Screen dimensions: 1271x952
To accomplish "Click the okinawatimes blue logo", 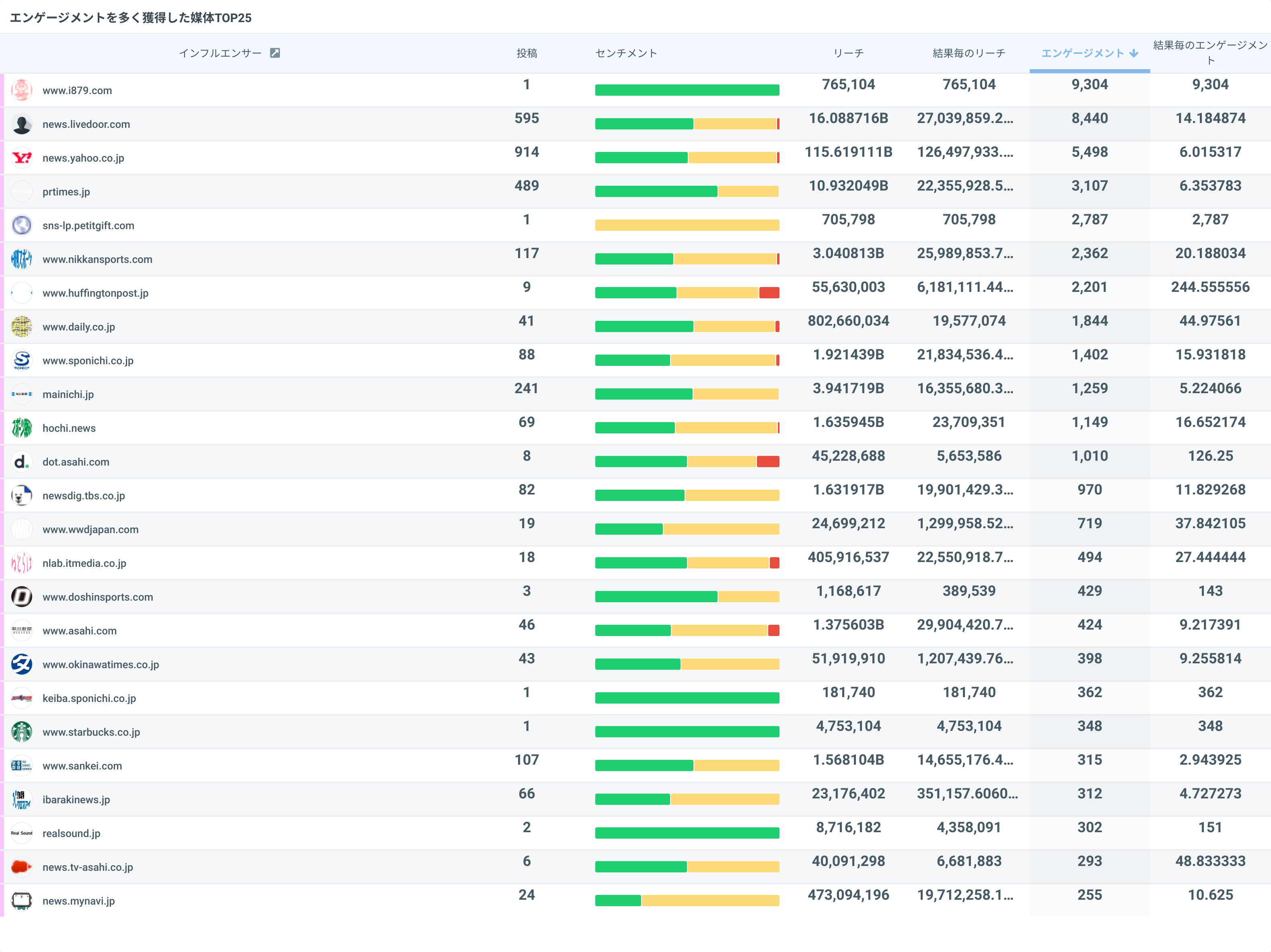I will click(x=22, y=664).
